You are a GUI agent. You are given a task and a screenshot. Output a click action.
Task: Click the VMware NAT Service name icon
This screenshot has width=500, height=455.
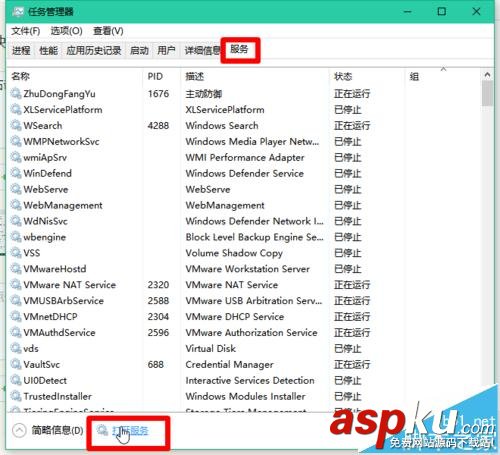pos(16,284)
